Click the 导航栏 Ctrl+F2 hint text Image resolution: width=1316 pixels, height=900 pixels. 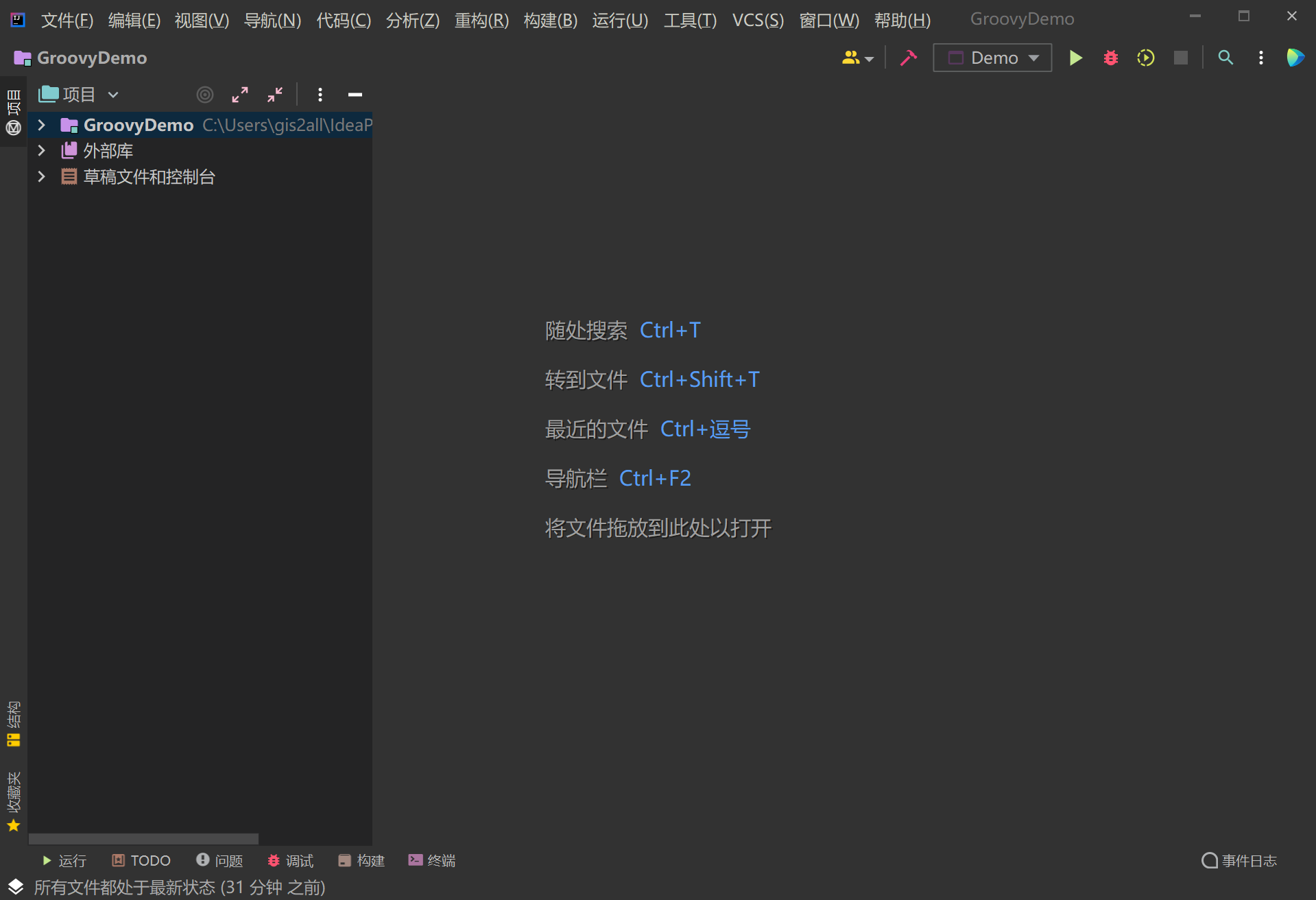coord(618,479)
